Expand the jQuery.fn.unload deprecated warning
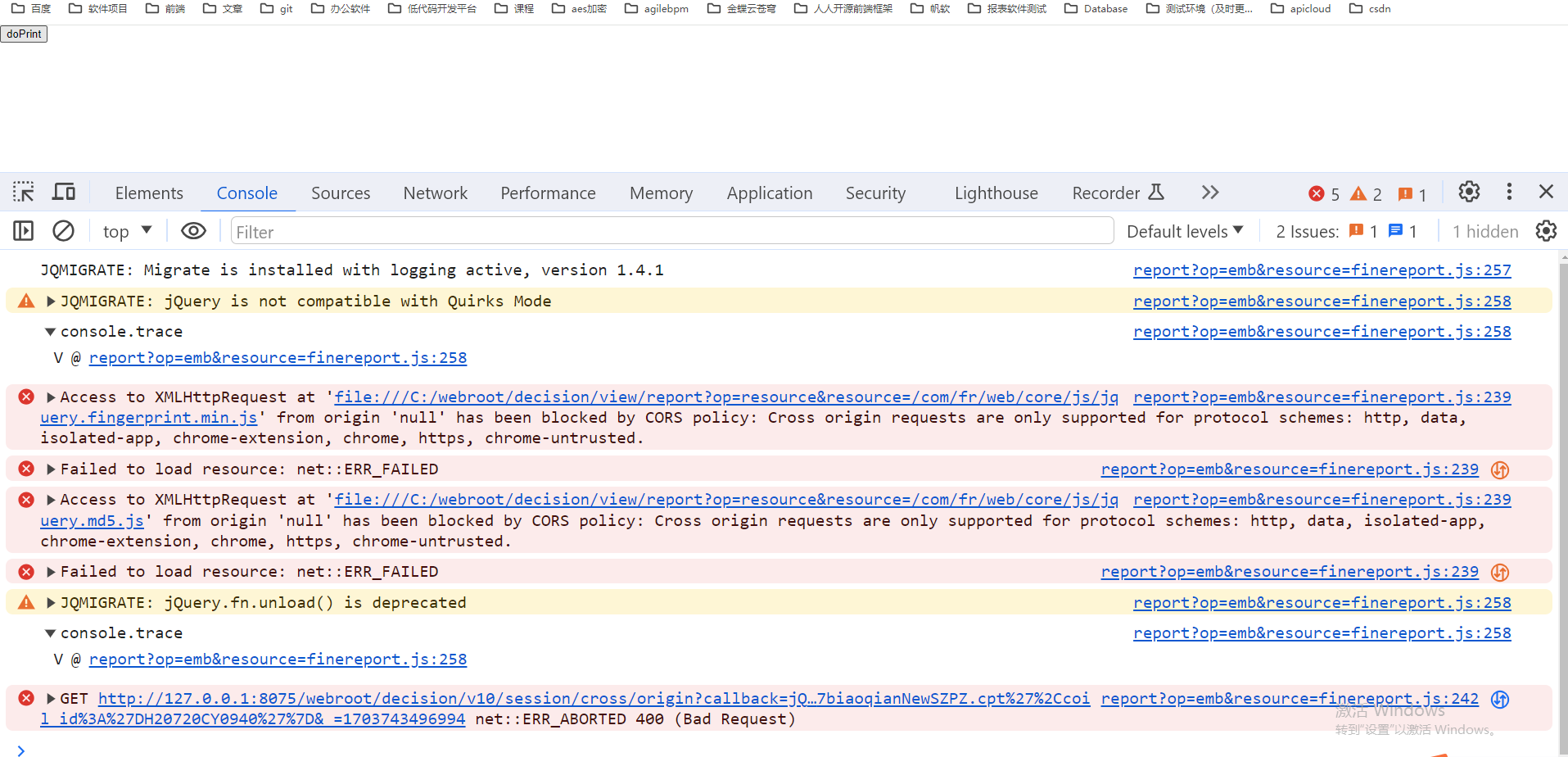 click(x=51, y=603)
